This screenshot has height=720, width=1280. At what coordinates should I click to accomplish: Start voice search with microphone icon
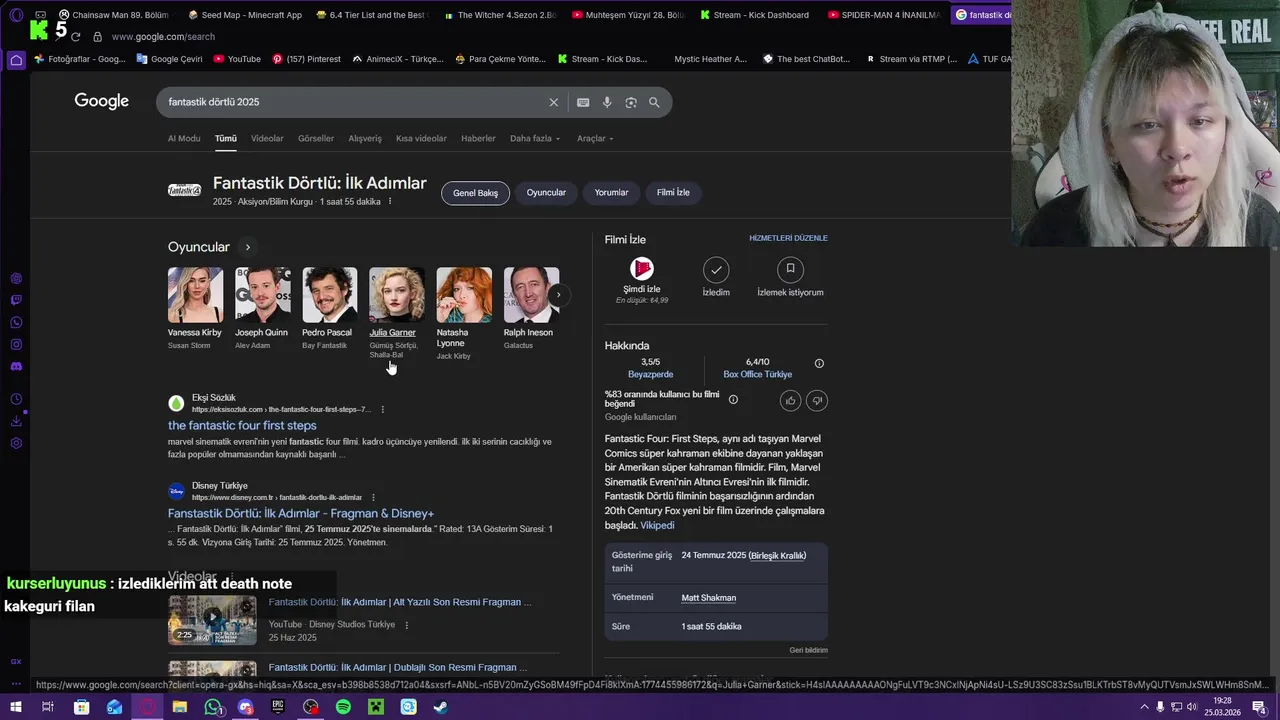[607, 102]
